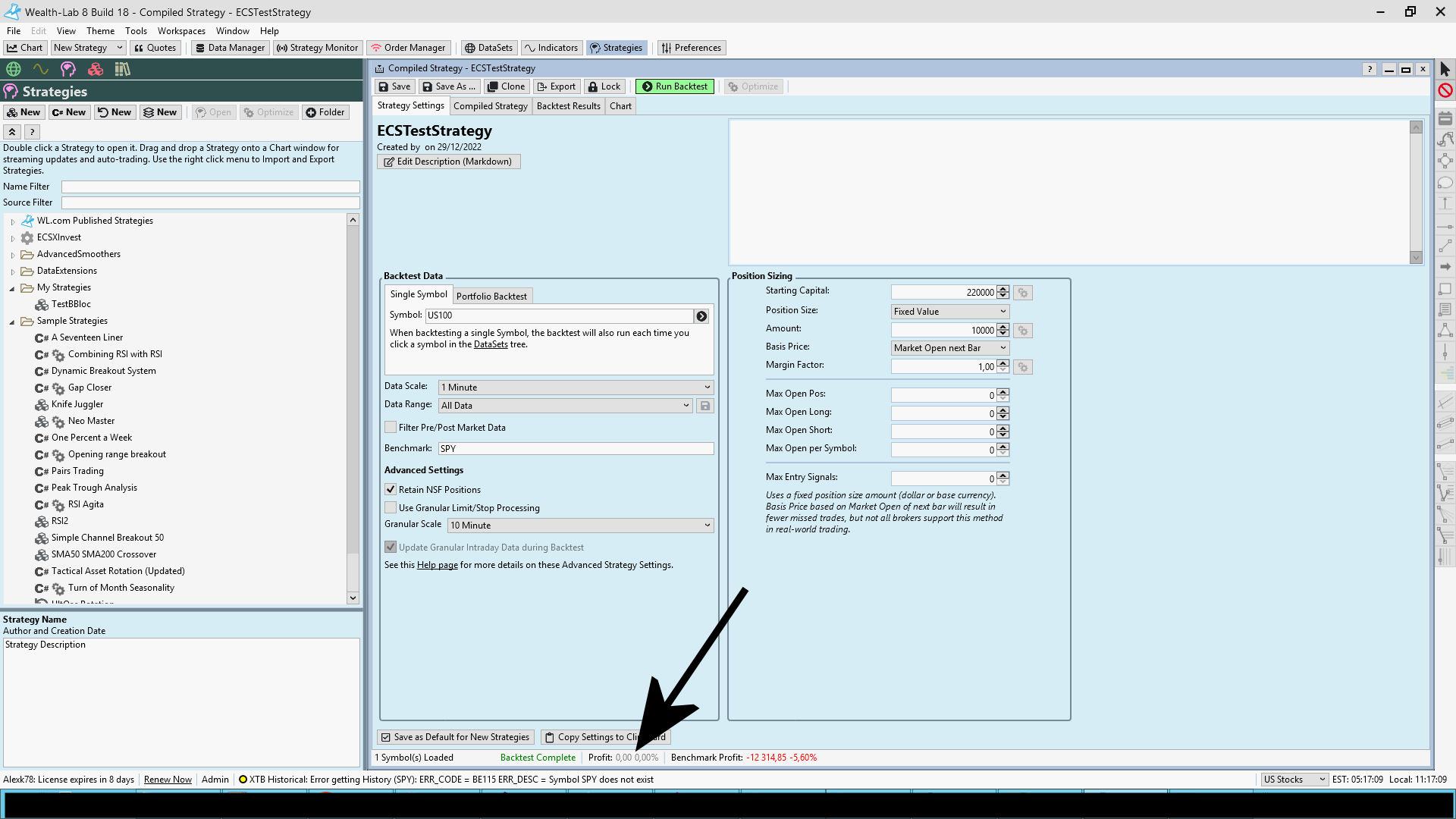The height and width of the screenshot is (819, 1456).
Task: Select Knife Juggler strategy in tree
Action: tap(77, 405)
